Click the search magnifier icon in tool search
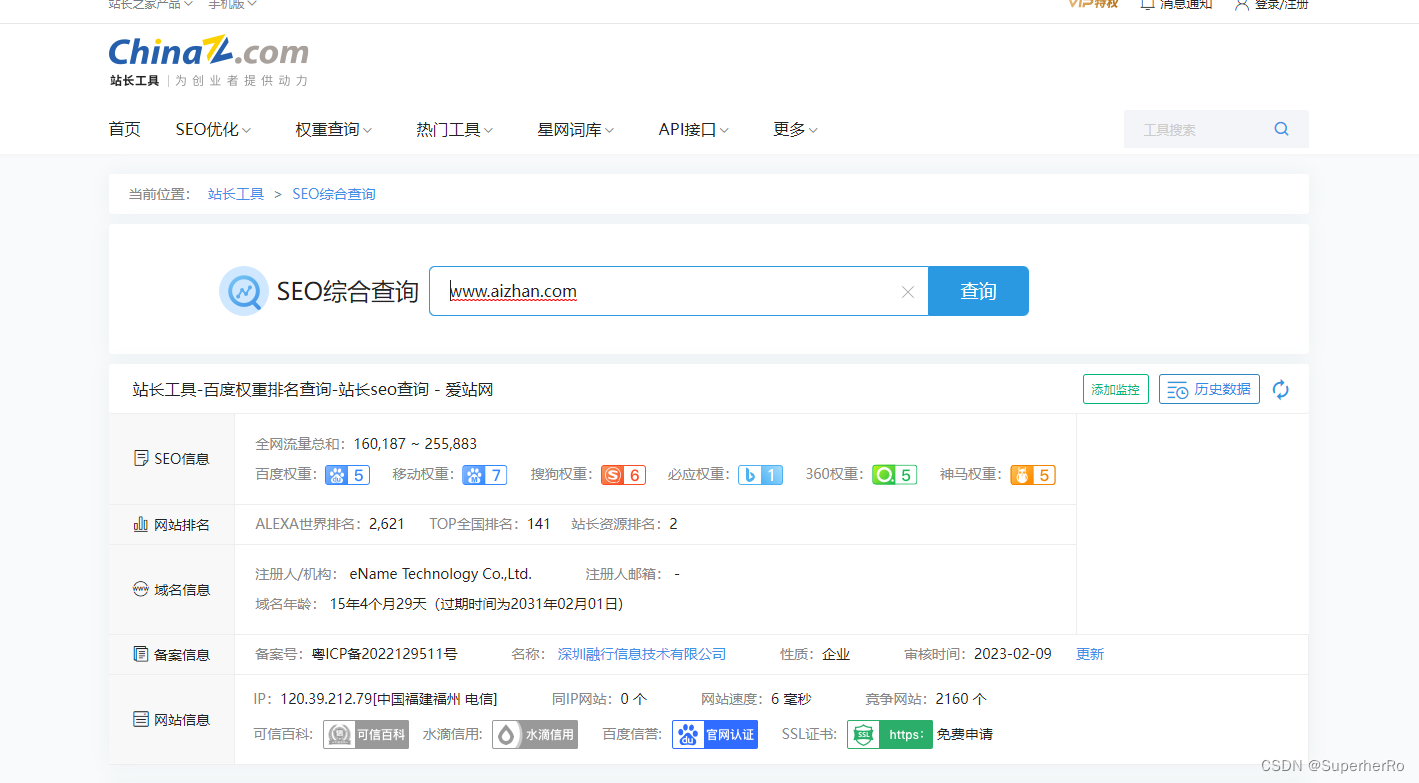 click(1281, 129)
